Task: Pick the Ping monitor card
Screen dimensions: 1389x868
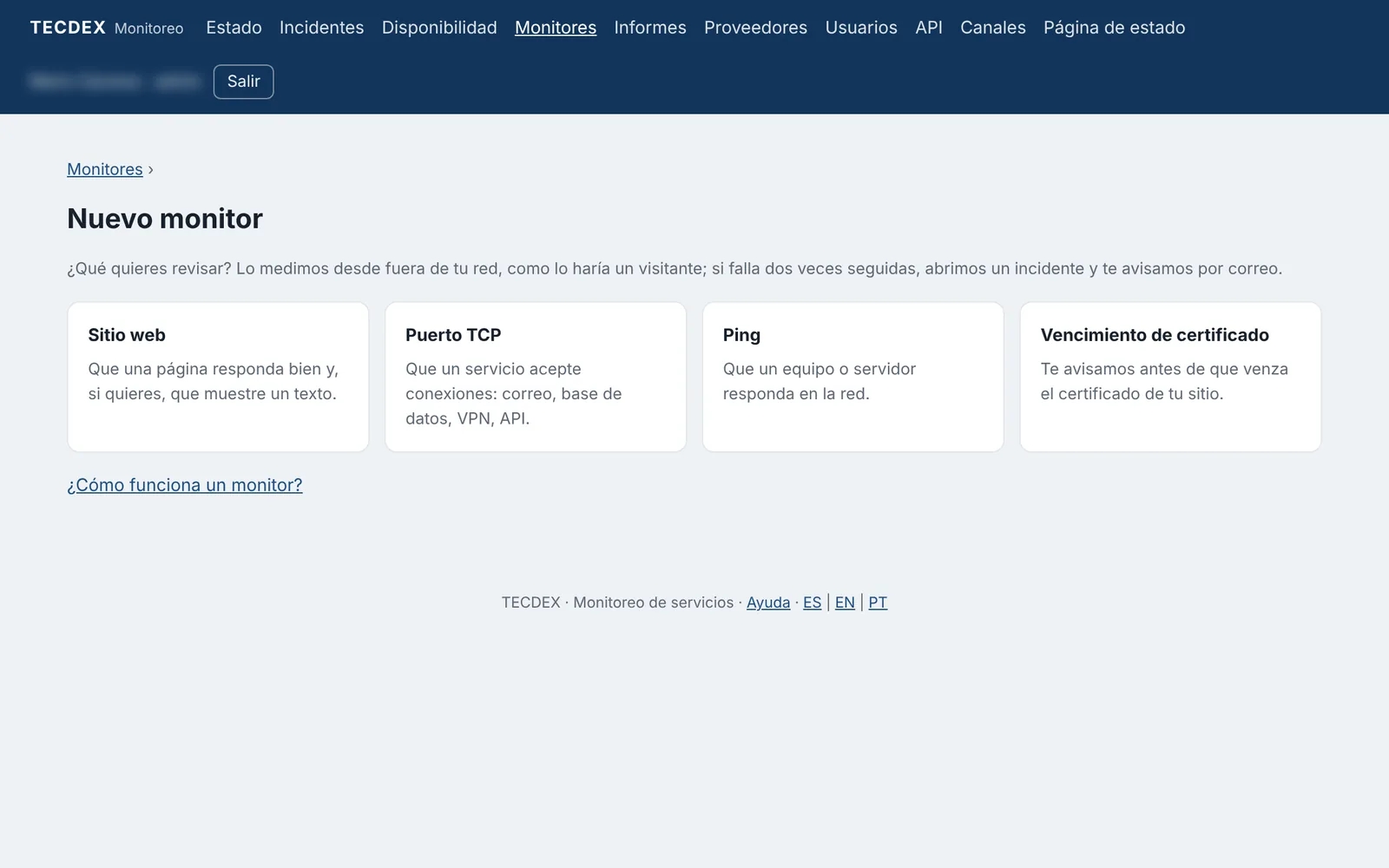Action: (x=853, y=377)
